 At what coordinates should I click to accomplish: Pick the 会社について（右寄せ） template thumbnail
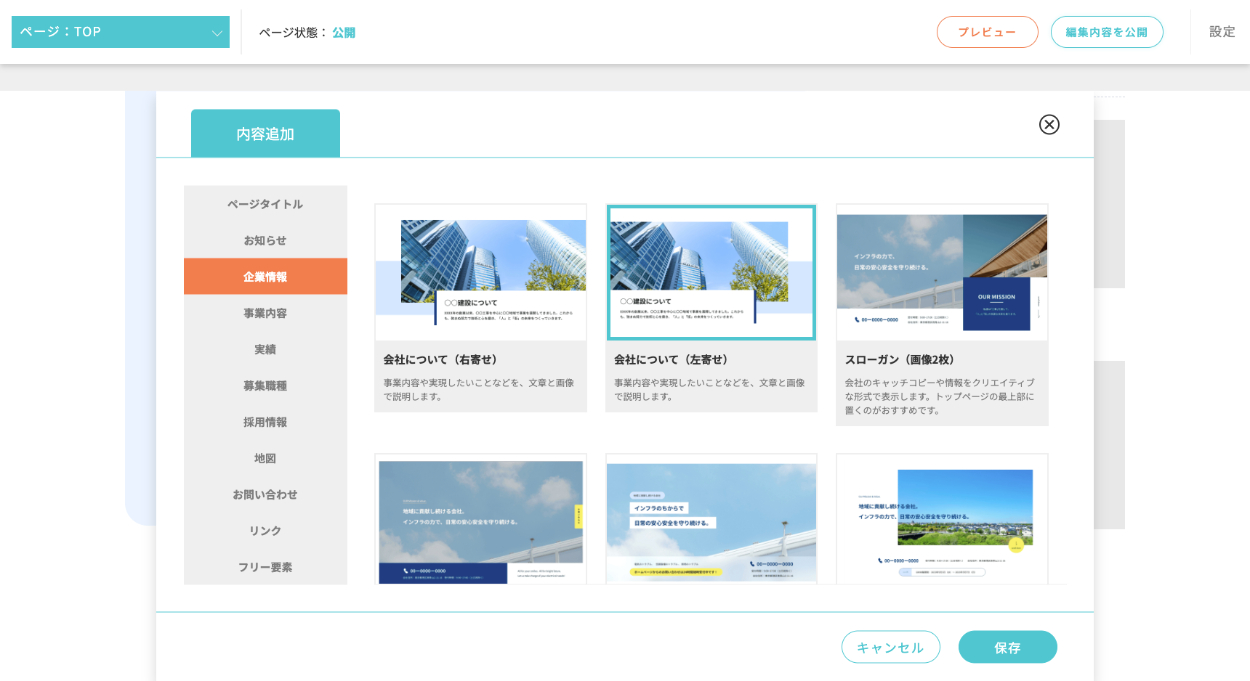point(481,273)
